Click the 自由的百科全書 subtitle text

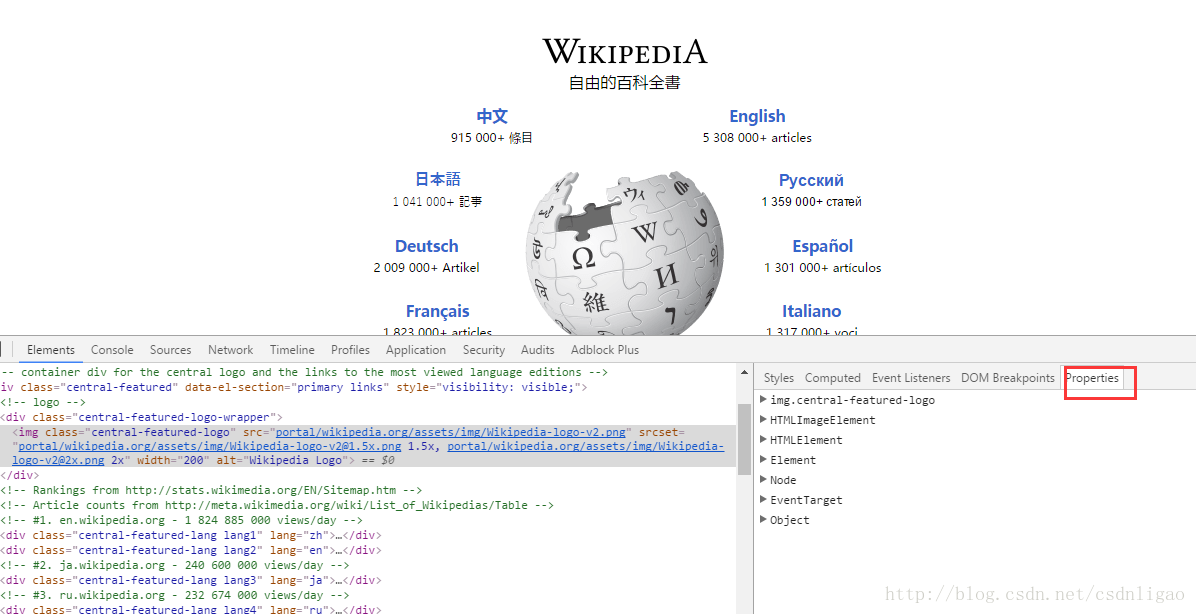[x=625, y=83]
